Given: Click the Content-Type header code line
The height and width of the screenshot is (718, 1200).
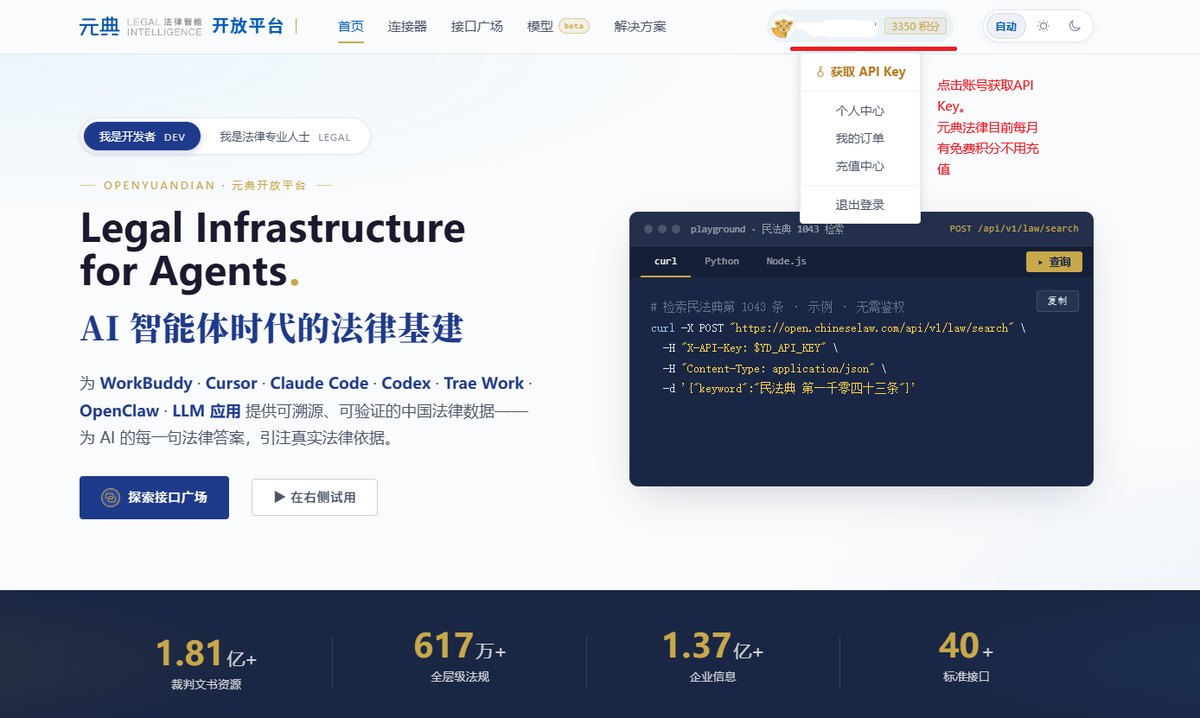Looking at the screenshot, I should coord(774,368).
